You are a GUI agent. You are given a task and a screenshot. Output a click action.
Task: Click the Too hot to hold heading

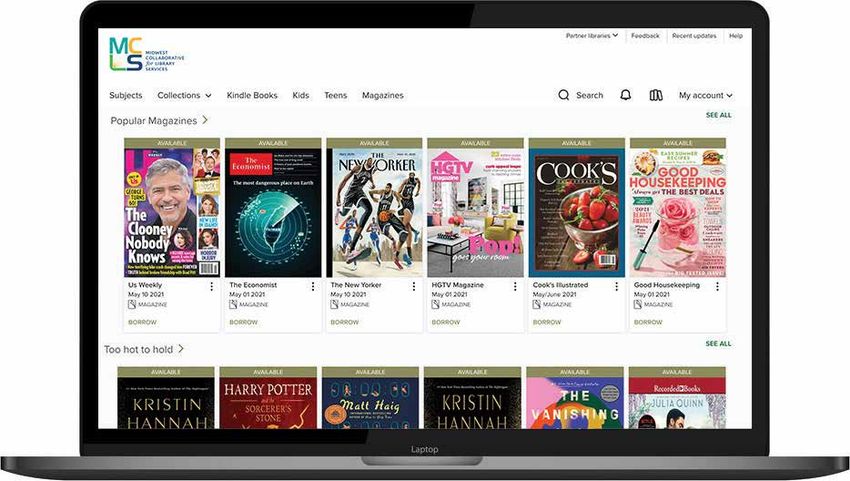point(138,349)
